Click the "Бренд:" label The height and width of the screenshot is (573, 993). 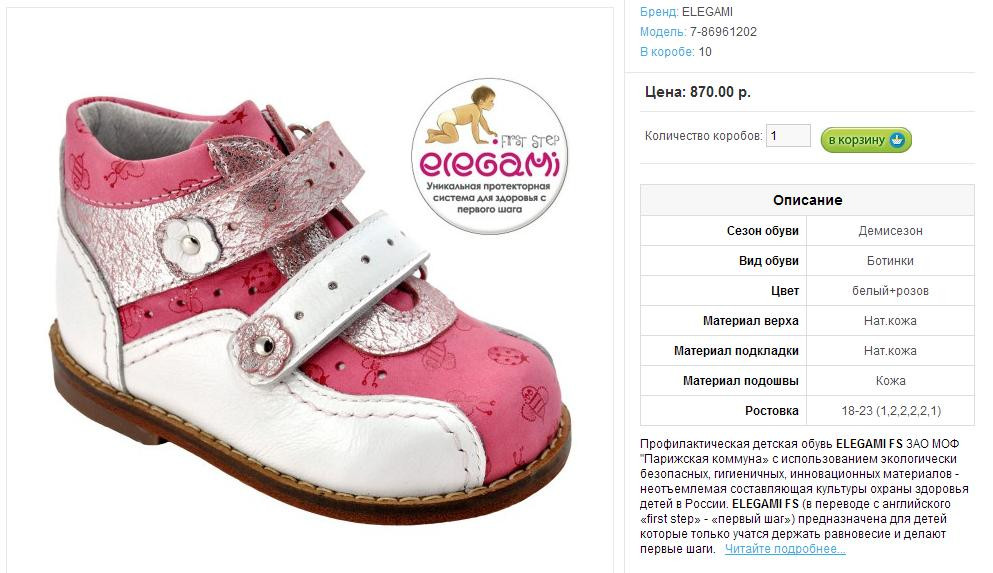[659, 12]
